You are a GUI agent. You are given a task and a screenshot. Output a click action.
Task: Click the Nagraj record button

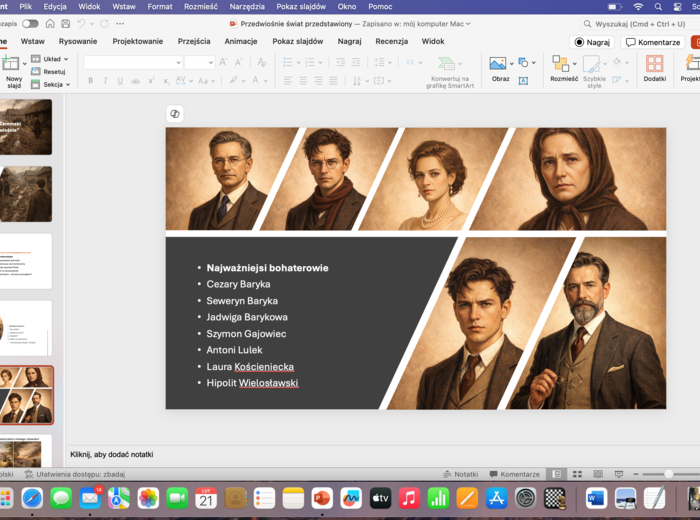pyautogui.click(x=592, y=42)
